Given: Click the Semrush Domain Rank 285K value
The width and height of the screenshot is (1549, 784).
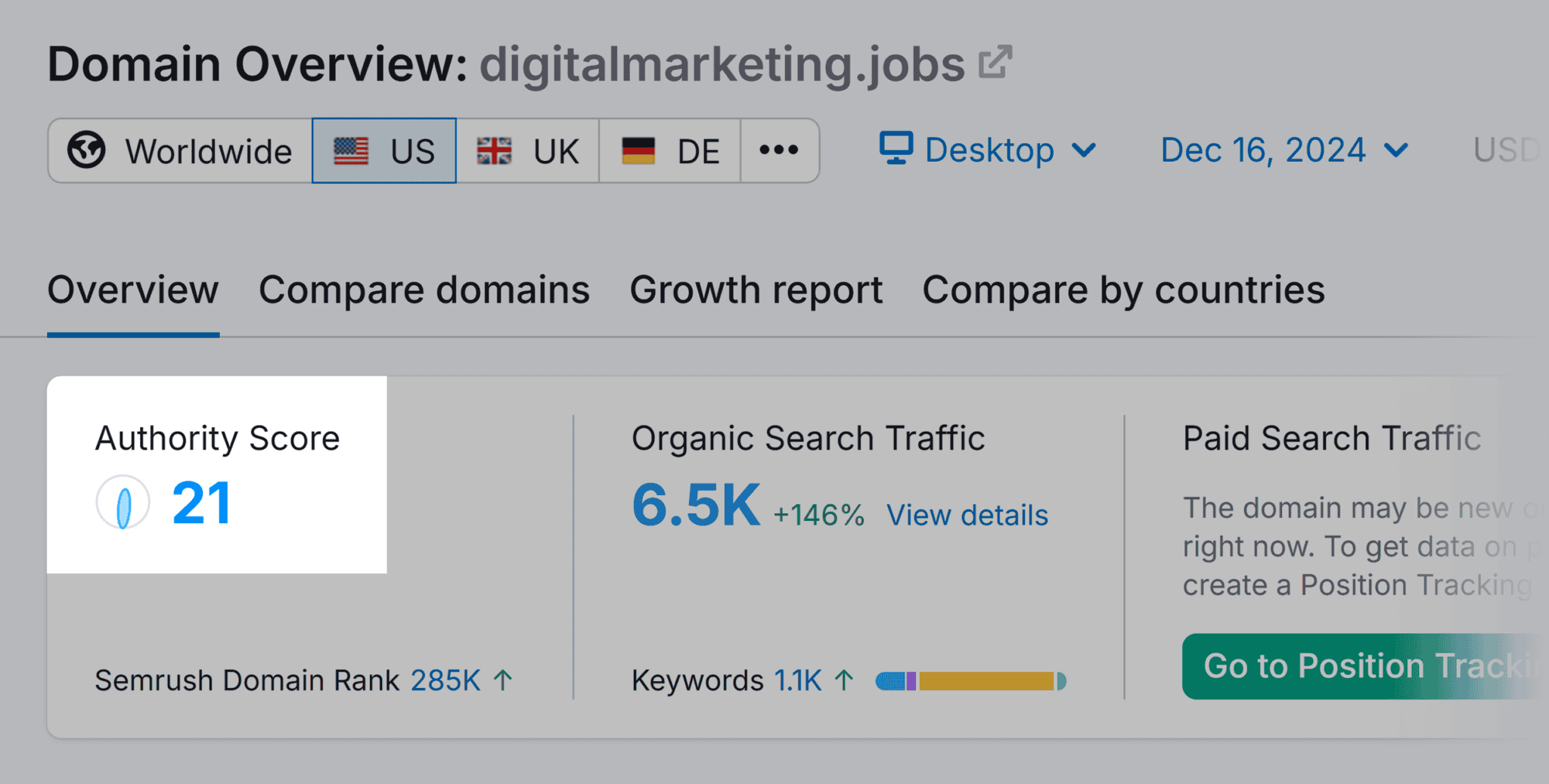Looking at the screenshot, I should (445, 680).
